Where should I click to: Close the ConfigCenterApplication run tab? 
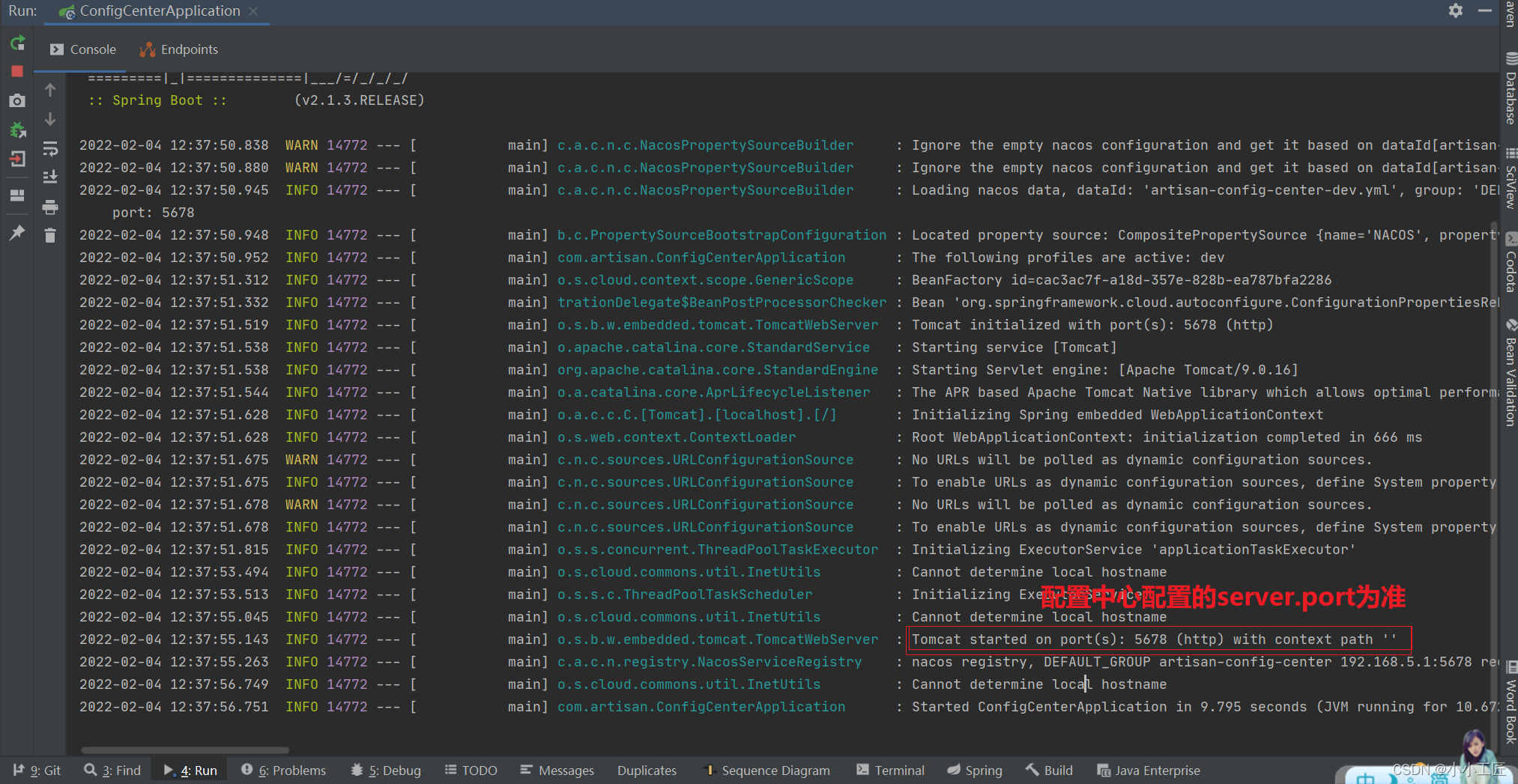click(253, 11)
